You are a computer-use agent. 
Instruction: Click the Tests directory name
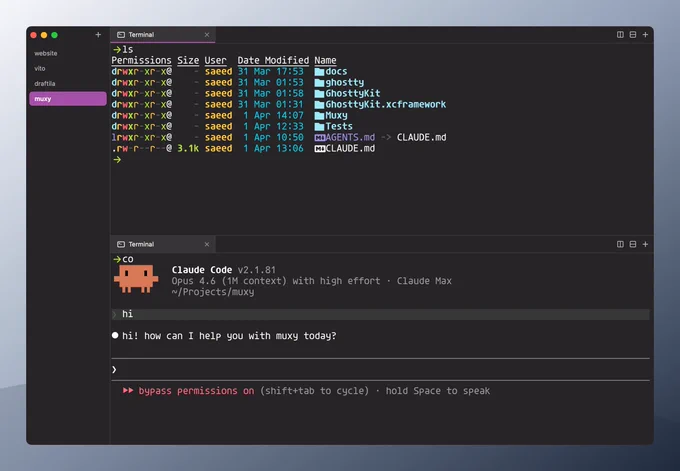pos(339,127)
